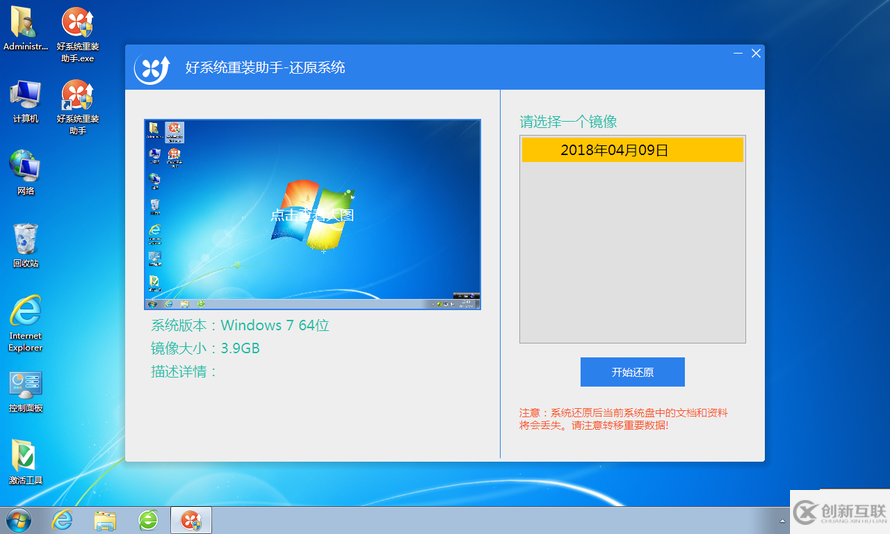
Task: Launch Internet Explorer from the taskbar
Action: tap(62, 520)
